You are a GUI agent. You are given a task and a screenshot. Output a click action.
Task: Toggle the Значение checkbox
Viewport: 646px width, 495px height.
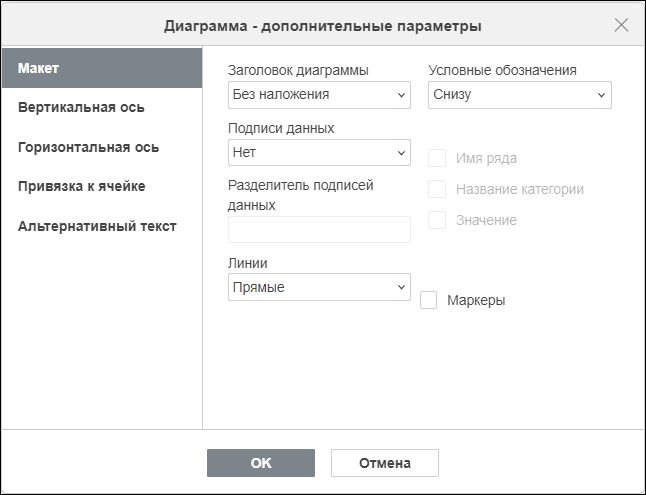coord(437,220)
